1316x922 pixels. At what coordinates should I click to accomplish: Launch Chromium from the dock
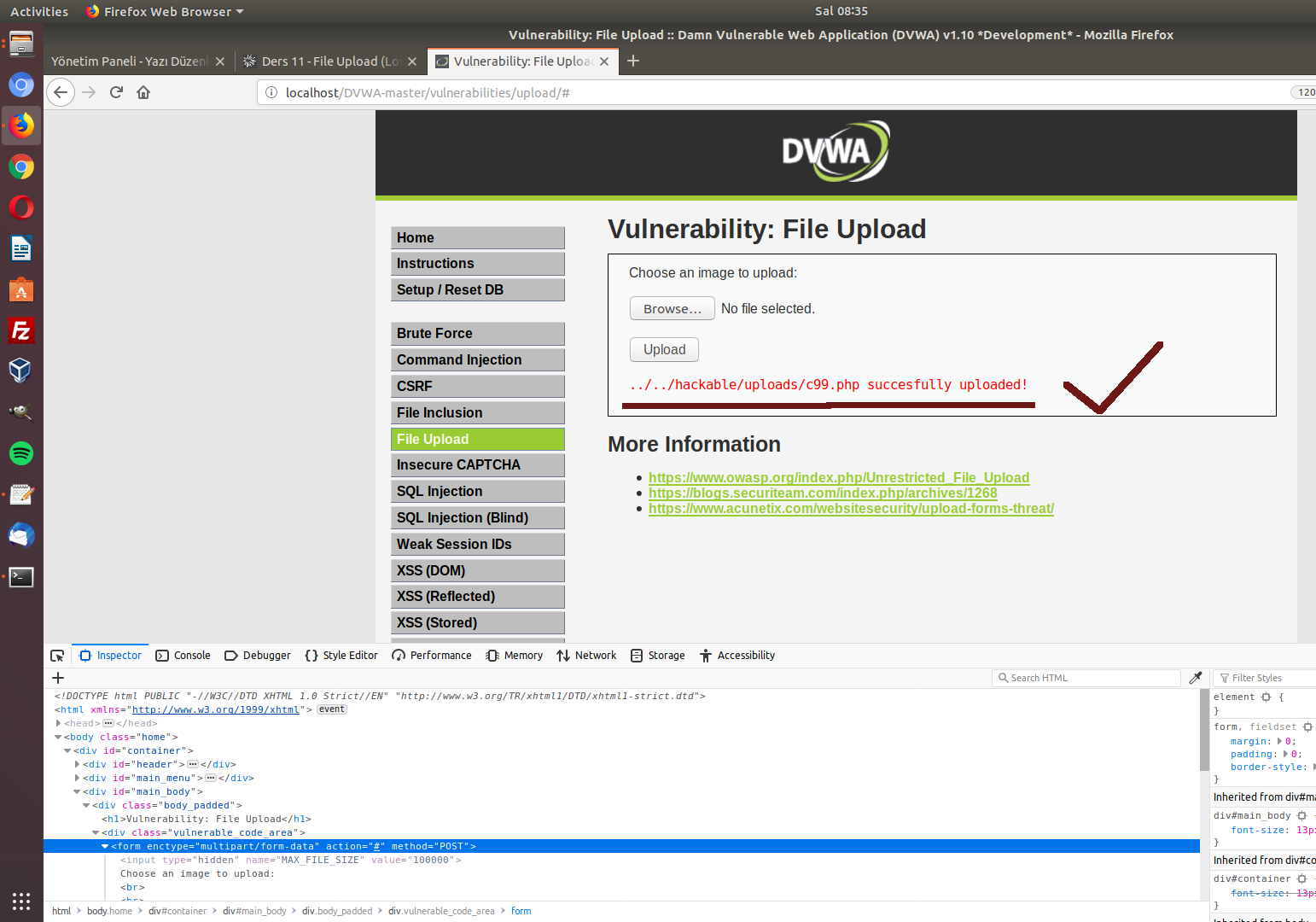21,85
